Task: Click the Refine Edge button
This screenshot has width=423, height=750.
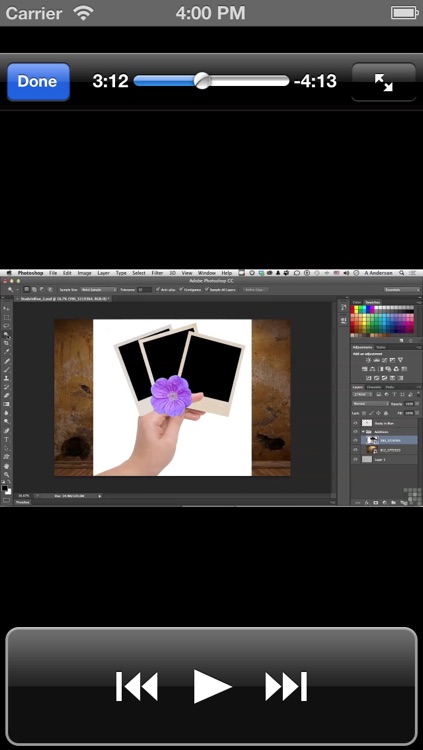Action: [x=256, y=289]
